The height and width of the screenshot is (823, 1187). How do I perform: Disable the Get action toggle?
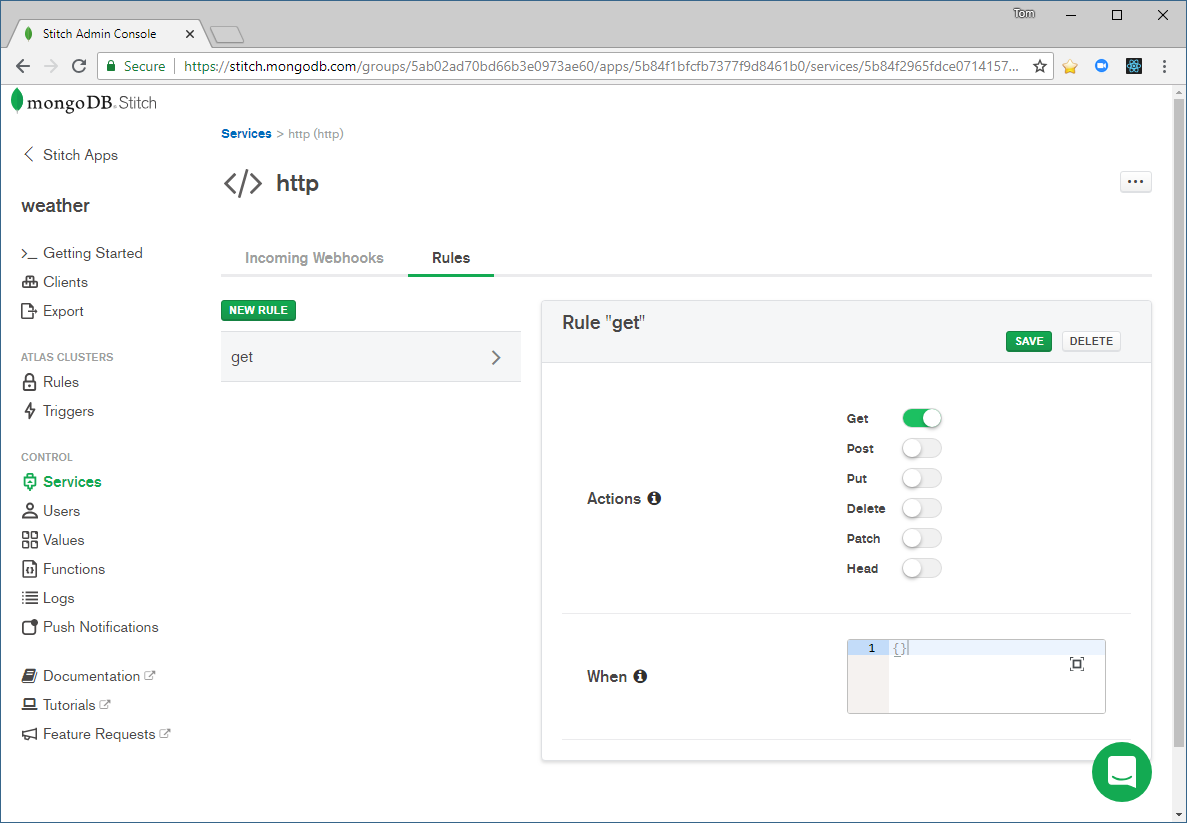[921, 418]
